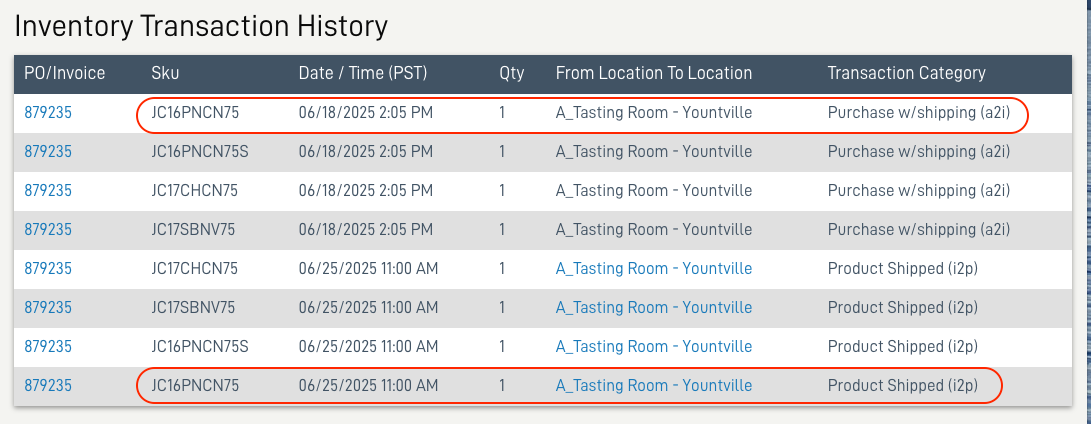The width and height of the screenshot is (1091, 424).
Task: Open A_Tasting Room - Yountville link for JC16PNCN75S shipped
Action: [x=653, y=347]
